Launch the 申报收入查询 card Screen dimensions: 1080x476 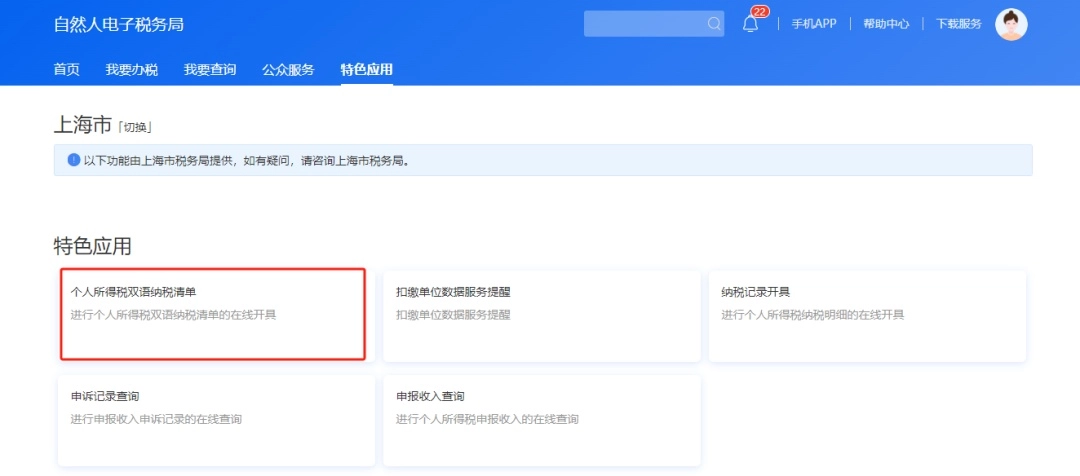541,420
